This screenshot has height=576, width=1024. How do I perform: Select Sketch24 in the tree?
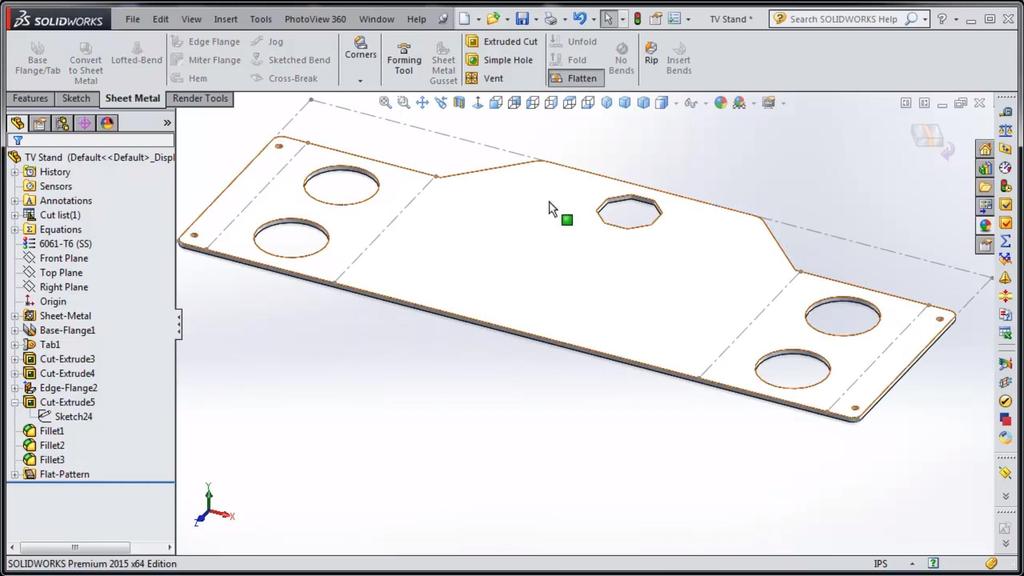[65, 417]
